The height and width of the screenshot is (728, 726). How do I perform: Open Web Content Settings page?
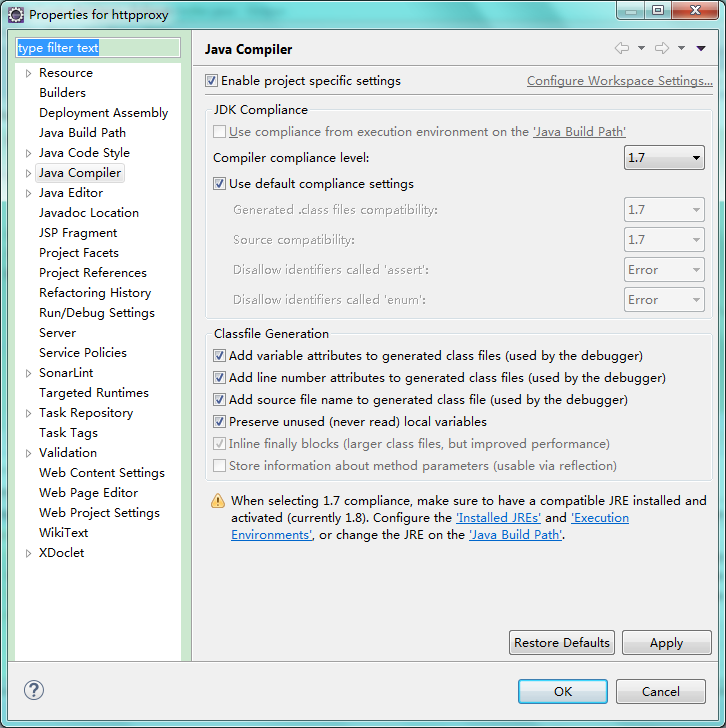pyautogui.click(x=102, y=473)
